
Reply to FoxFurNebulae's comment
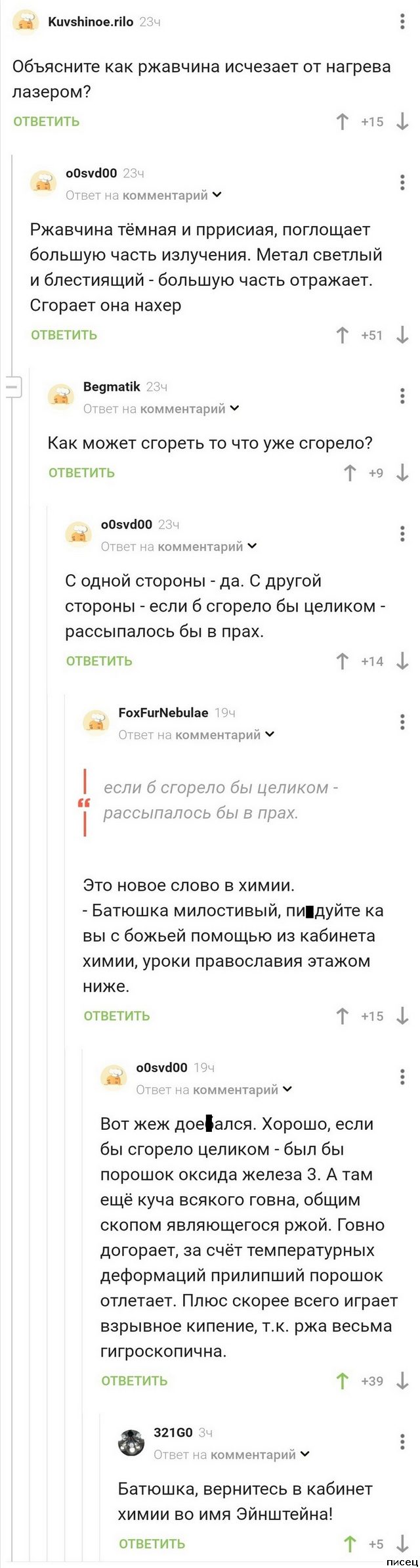(x=117, y=1016)
